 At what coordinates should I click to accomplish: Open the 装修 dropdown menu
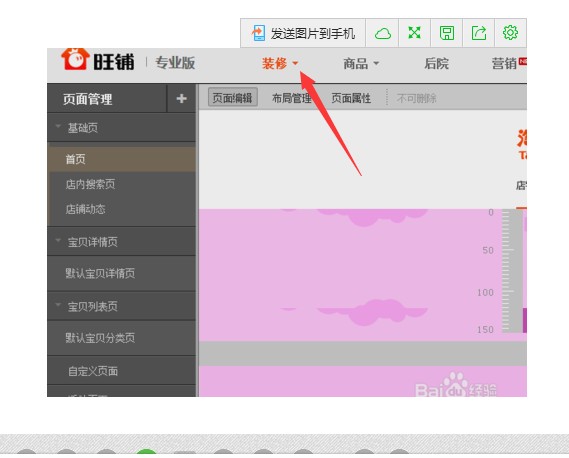[x=280, y=64]
